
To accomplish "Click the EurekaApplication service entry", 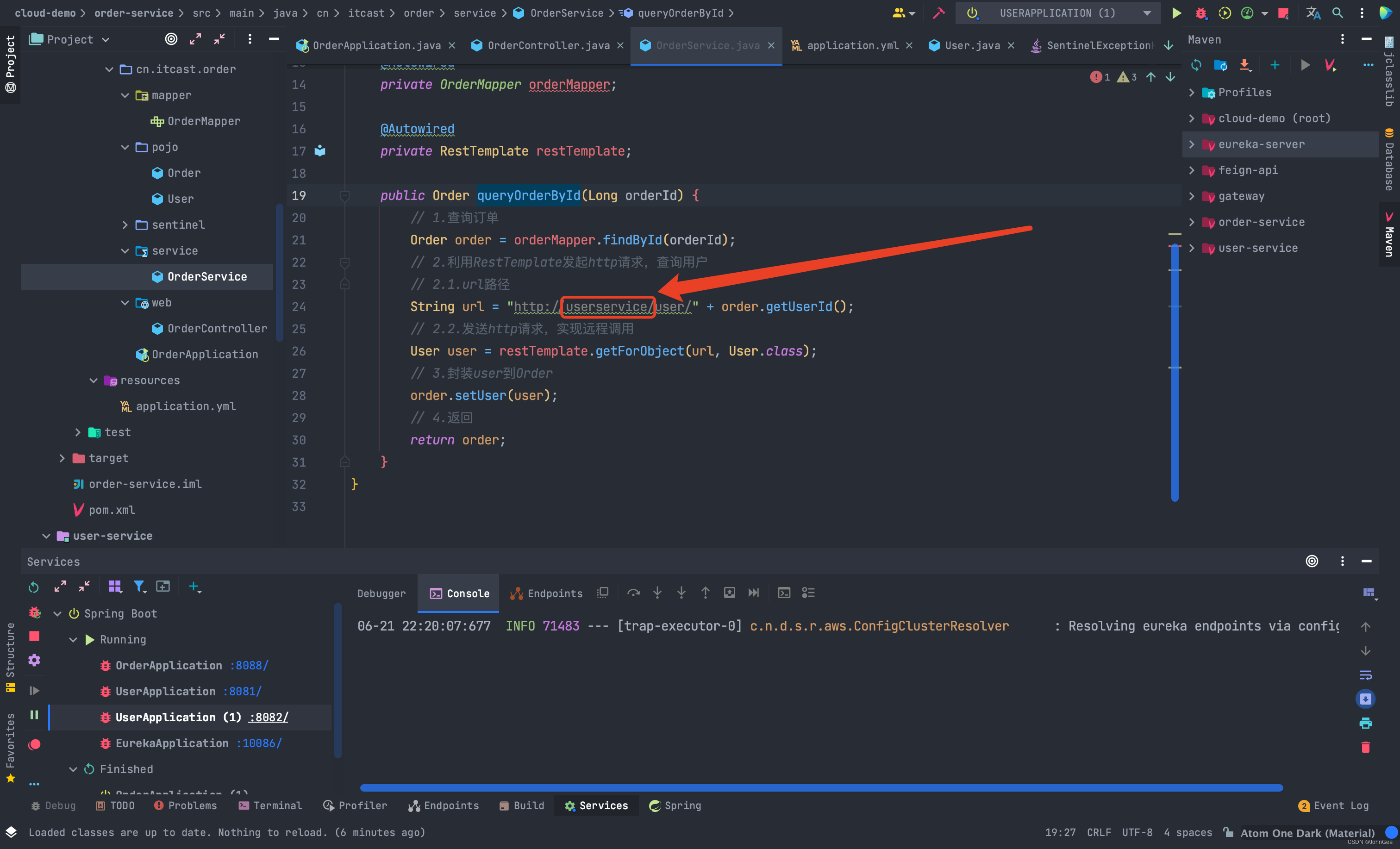I will pos(190,743).
